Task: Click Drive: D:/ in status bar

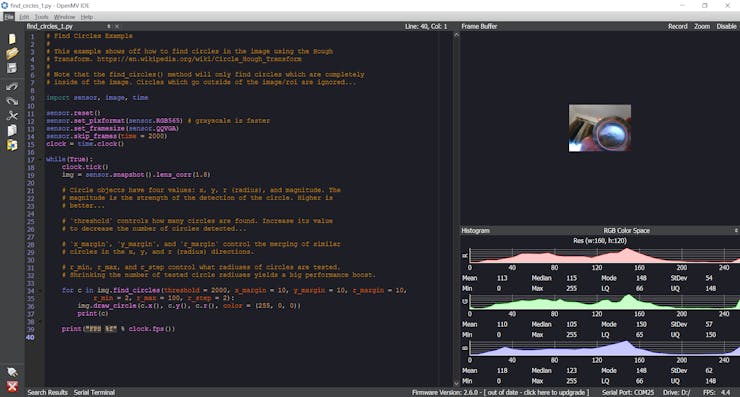Action: pos(676,392)
